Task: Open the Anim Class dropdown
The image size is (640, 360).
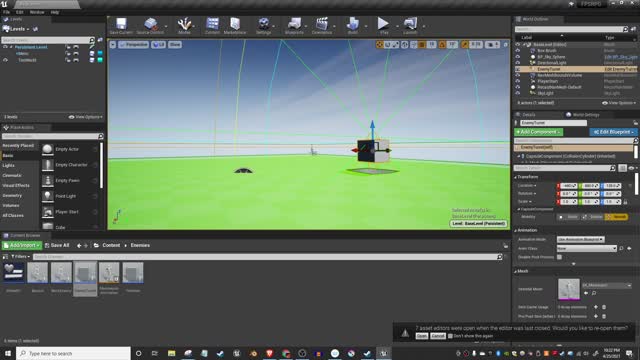Action: pyautogui.click(x=587, y=248)
